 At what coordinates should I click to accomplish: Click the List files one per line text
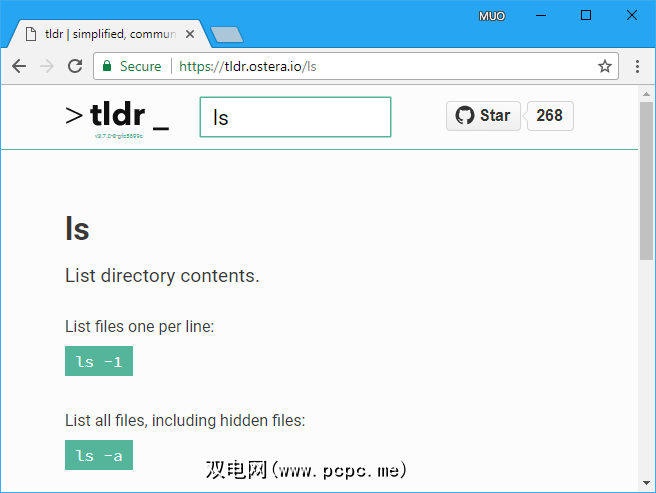coord(139,327)
